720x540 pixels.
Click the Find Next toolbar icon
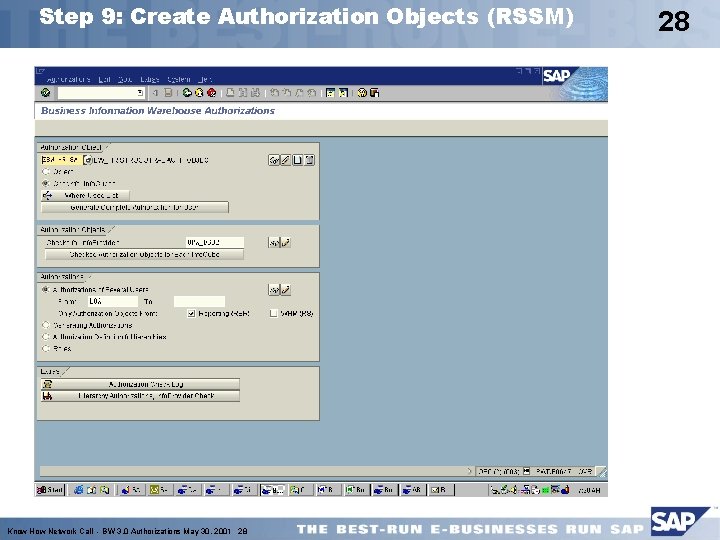tap(255, 93)
